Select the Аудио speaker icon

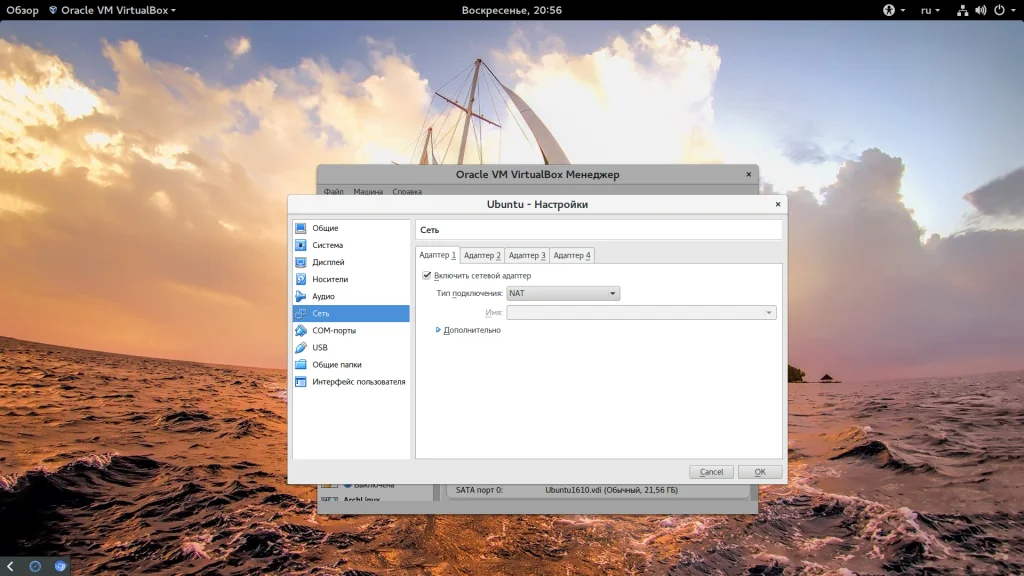click(x=300, y=296)
